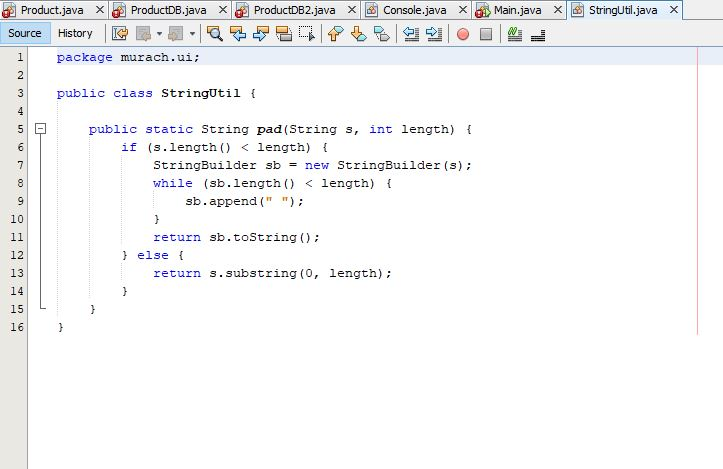
Task: Toggle Rectangular Selection icon
Action: click(307, 34)
